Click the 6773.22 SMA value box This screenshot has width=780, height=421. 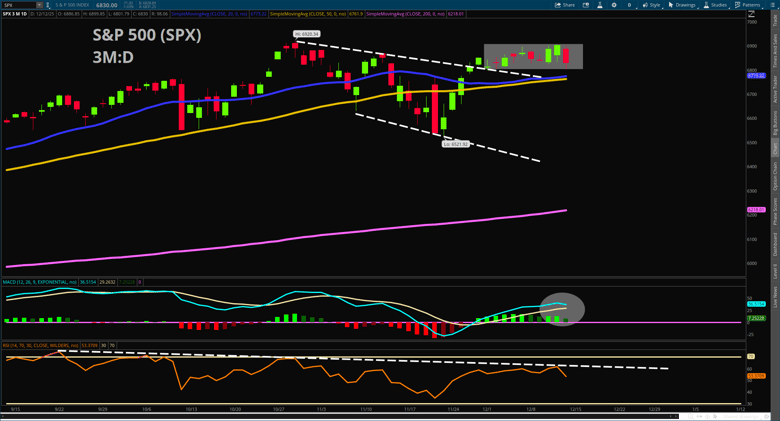(258, 14)
